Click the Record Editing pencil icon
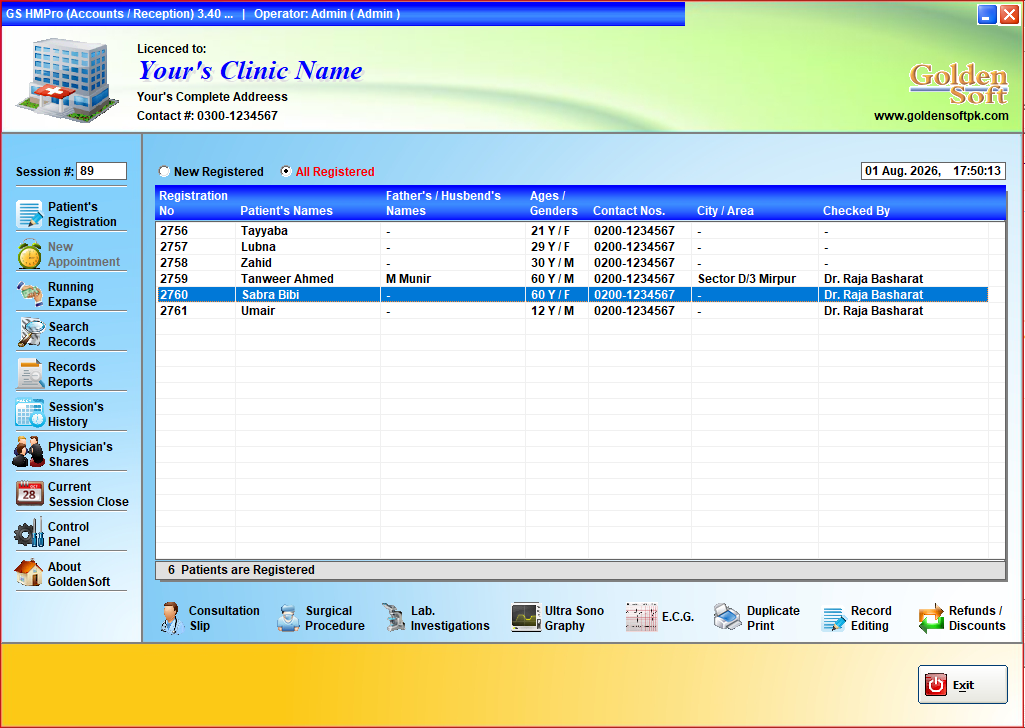This screenshot has height=728, width=1025. 834,619
